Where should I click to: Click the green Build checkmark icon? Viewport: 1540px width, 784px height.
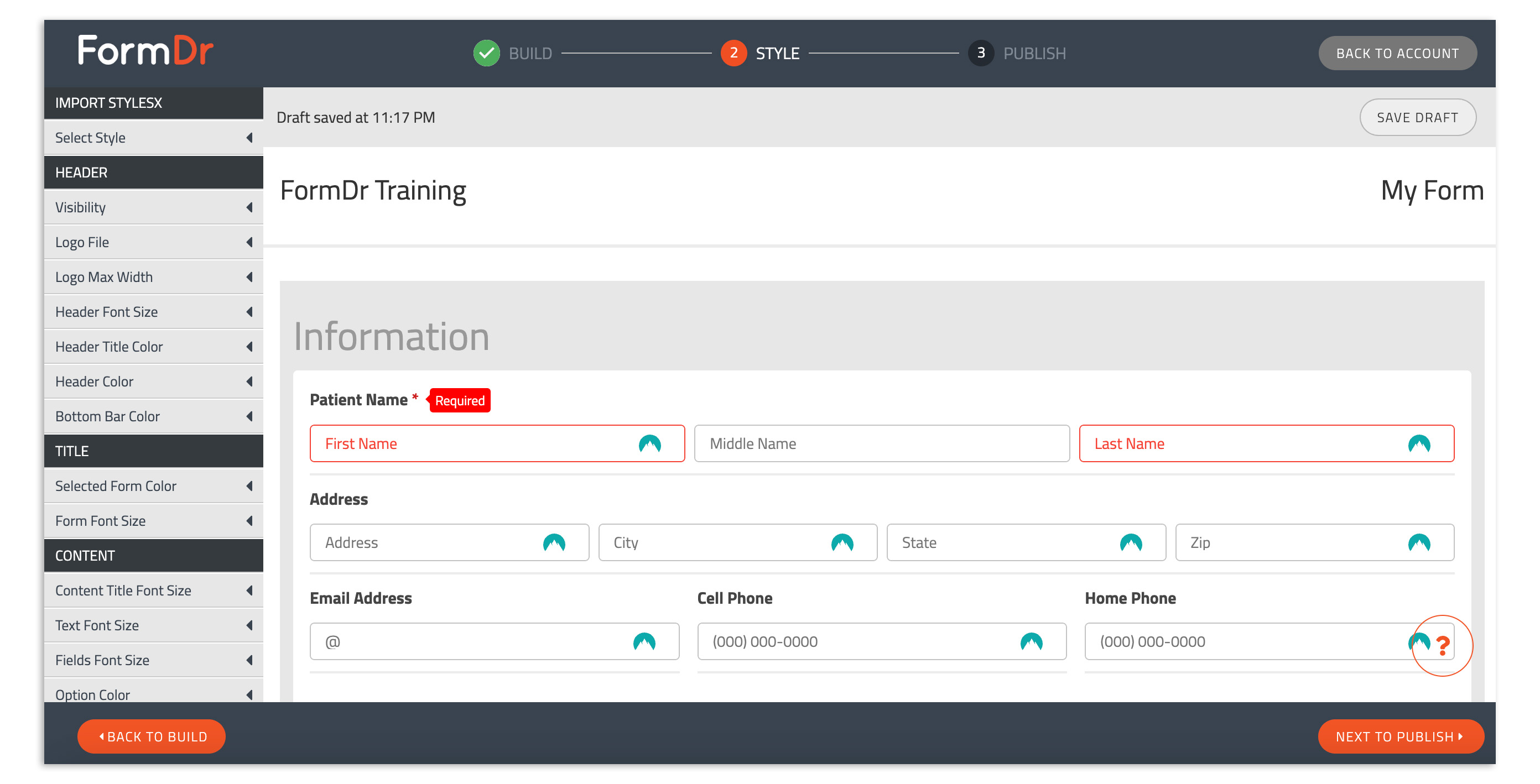[x=487, y=53]
